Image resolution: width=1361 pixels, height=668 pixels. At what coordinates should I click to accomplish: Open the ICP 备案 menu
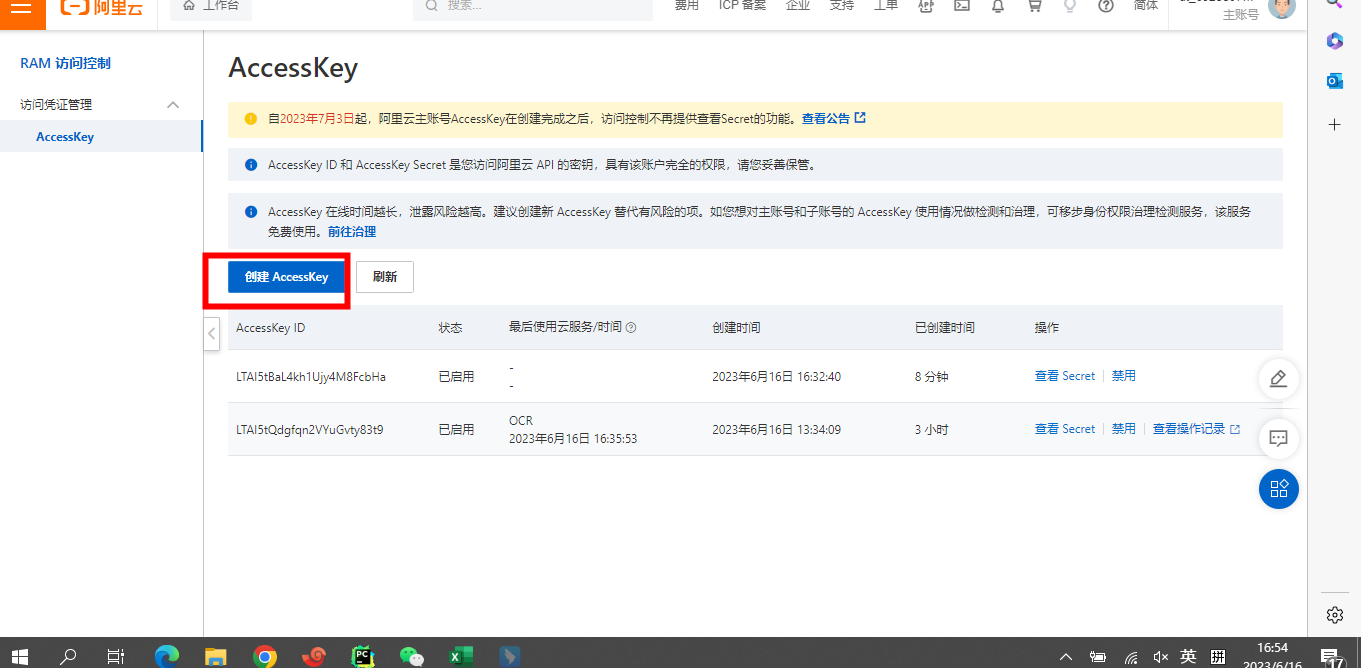coord(742,6)
